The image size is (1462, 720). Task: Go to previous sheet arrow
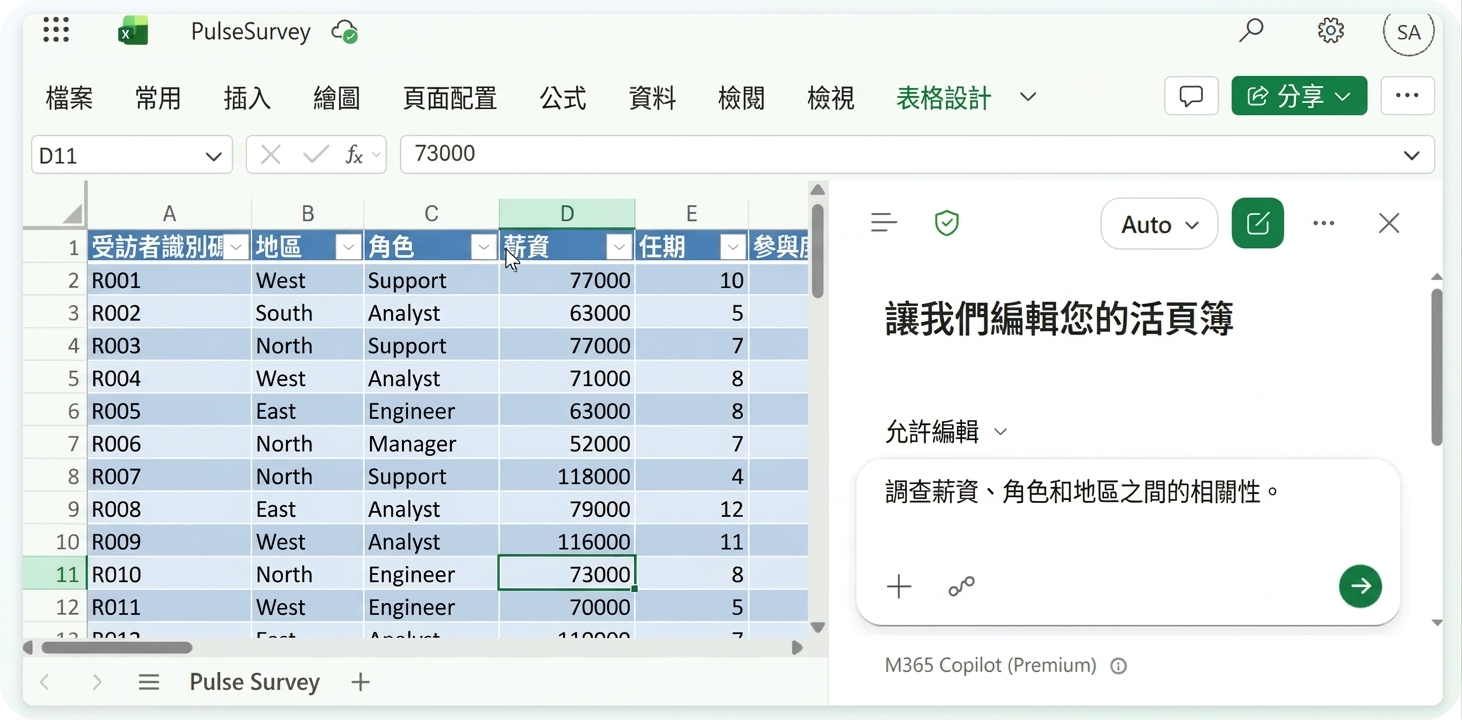[x=45, y=682]
